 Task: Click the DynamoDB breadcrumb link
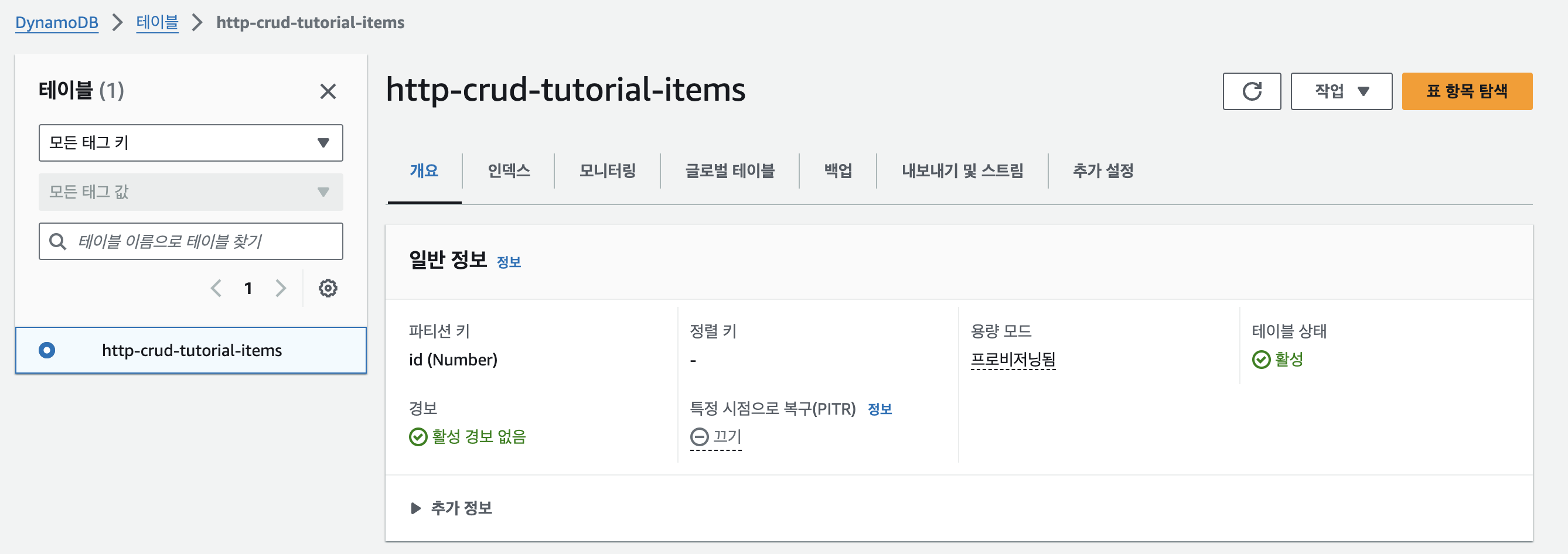tap(57, 22)
